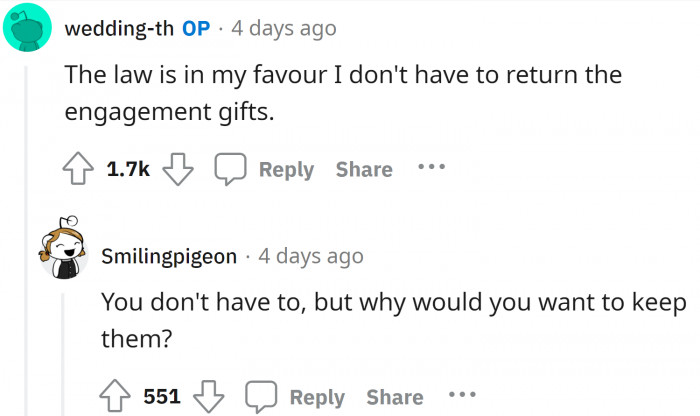Click speech bubble icon on Smilingpigeon's reply
The image size is (700, 416).
(261, 397)
